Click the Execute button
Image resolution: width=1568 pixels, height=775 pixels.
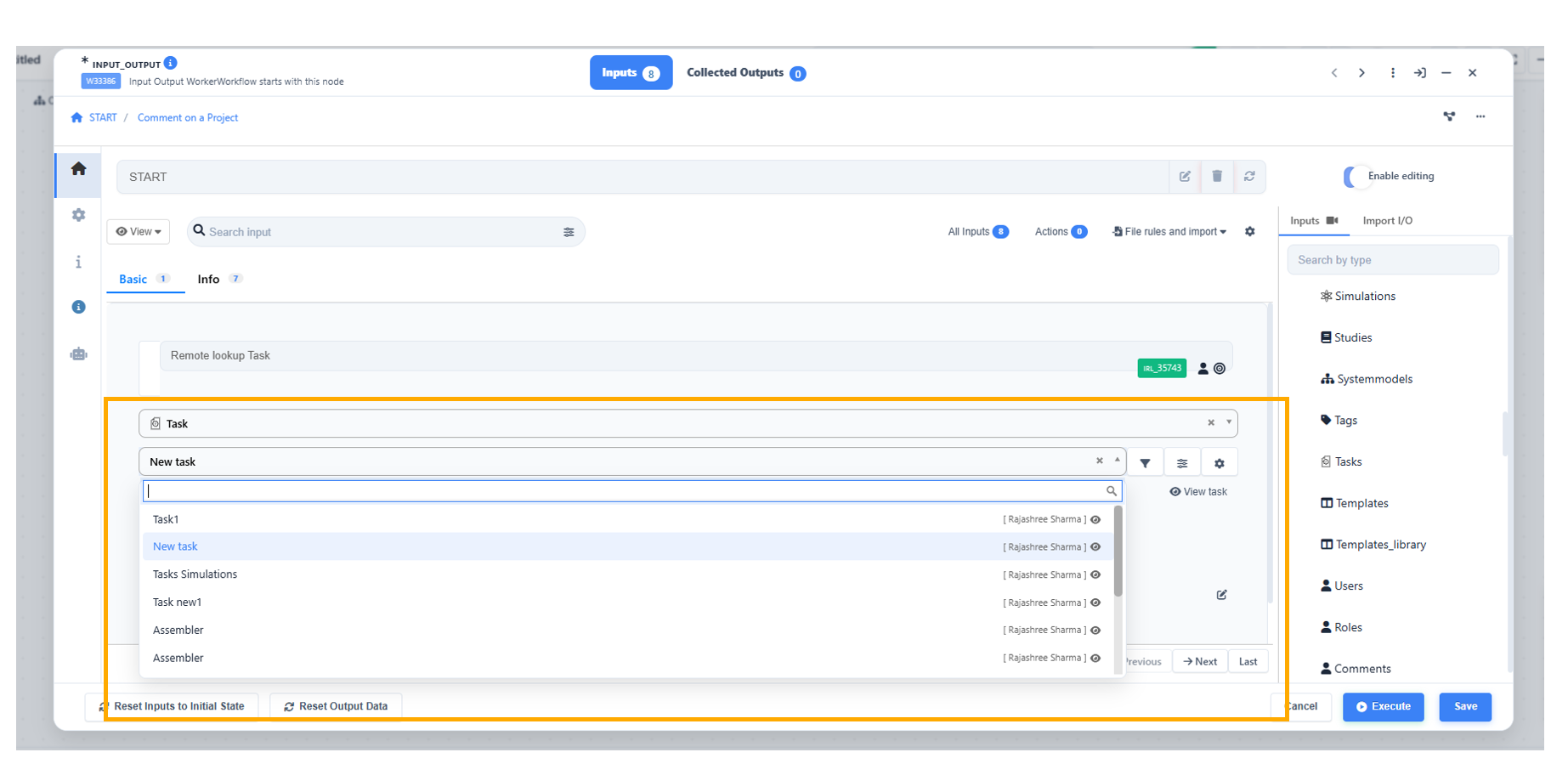tap(1383, 707)
